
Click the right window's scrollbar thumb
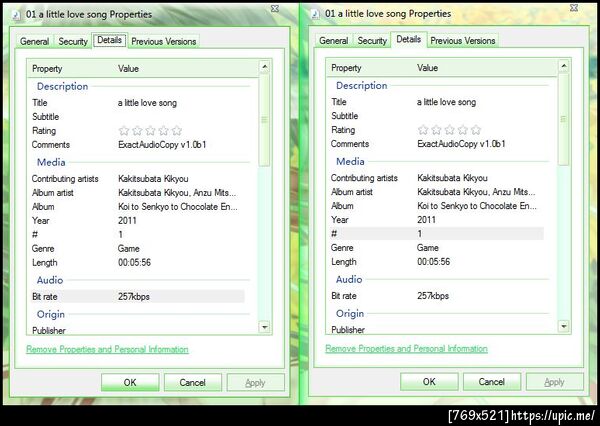564,119
